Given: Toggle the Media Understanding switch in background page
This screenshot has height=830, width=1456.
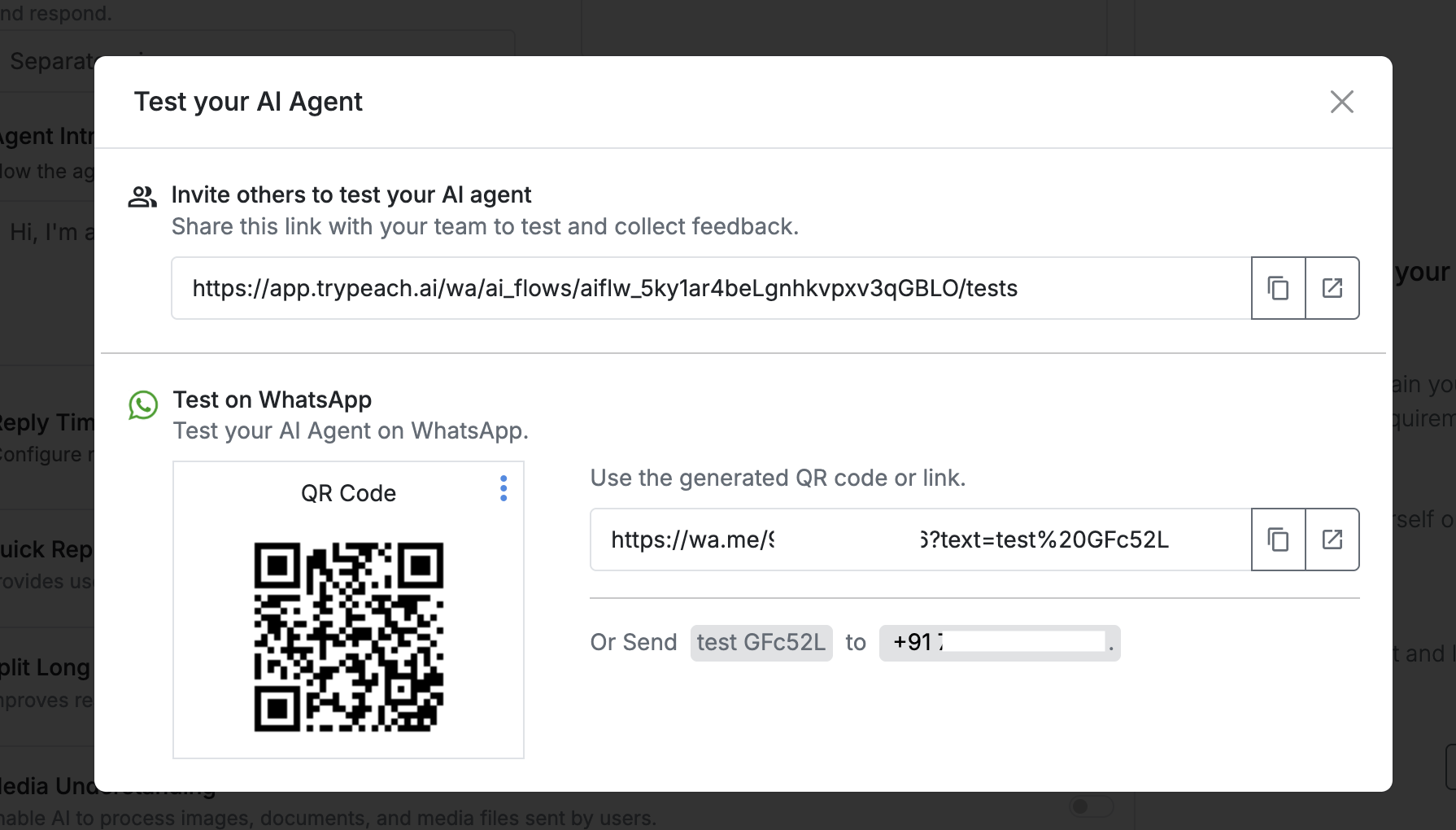Looking at the screenshot, I should [x=1092, y=806].
